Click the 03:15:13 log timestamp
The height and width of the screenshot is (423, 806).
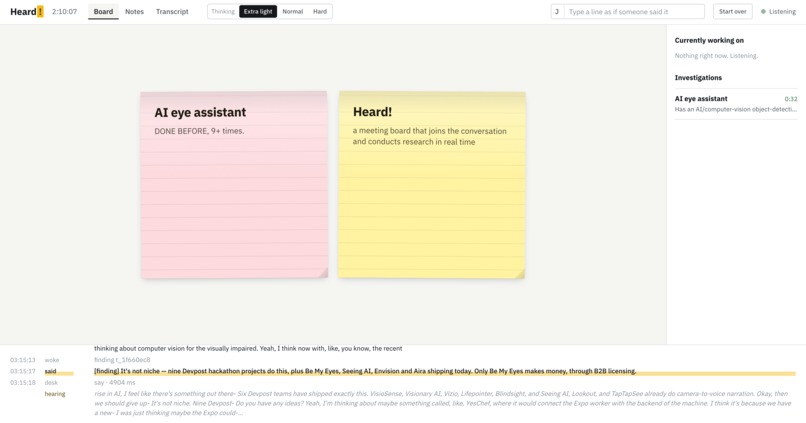pos(23,360)
